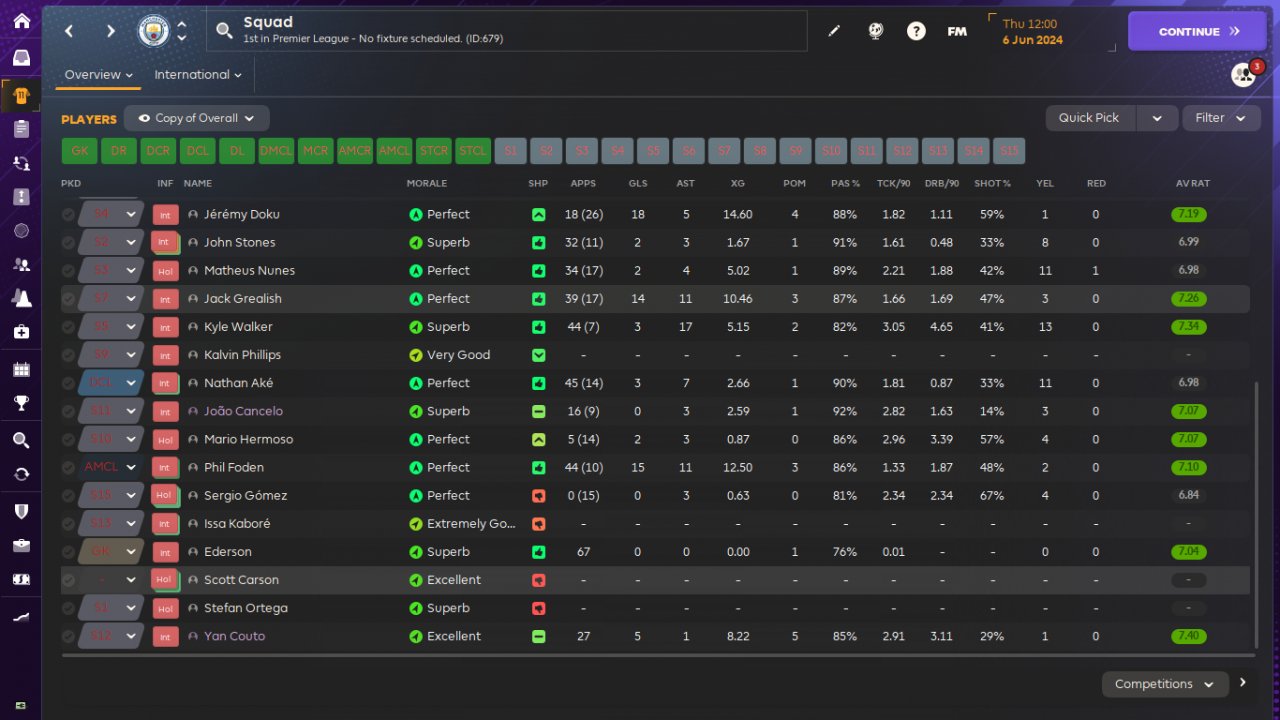Open the Inbox tray icon in sidebar
The image size is (1280, 720).
pos(21,58)
